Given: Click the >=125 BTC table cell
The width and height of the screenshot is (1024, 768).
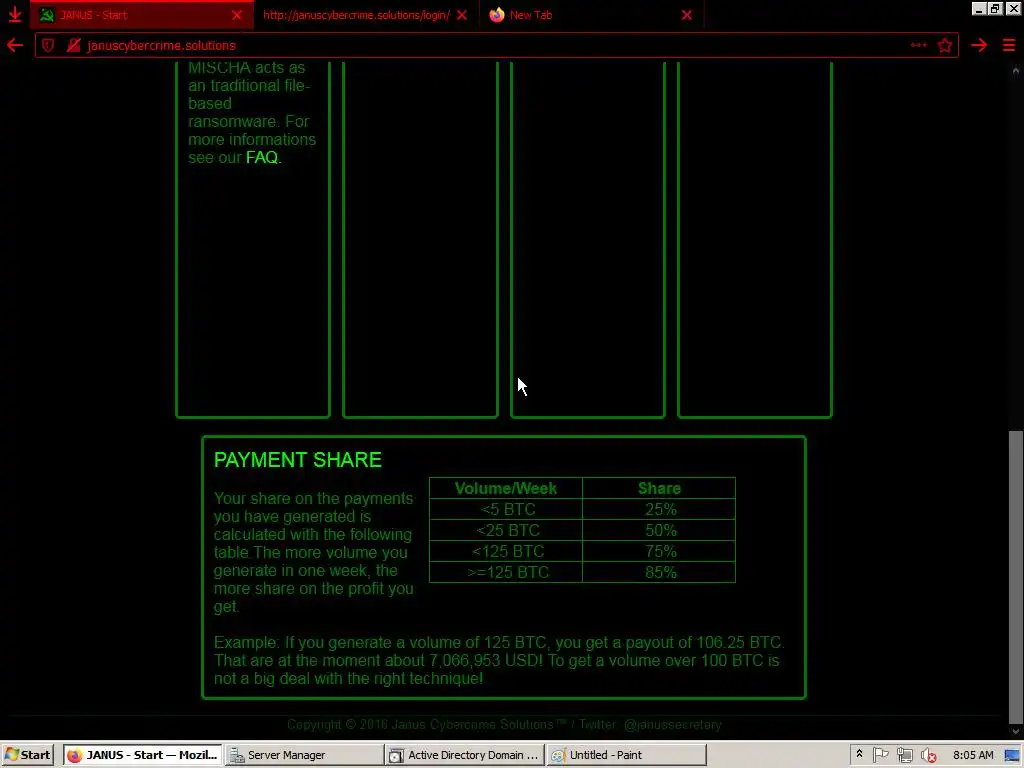Looking at the screenshot, I should [x=505, y=571].
